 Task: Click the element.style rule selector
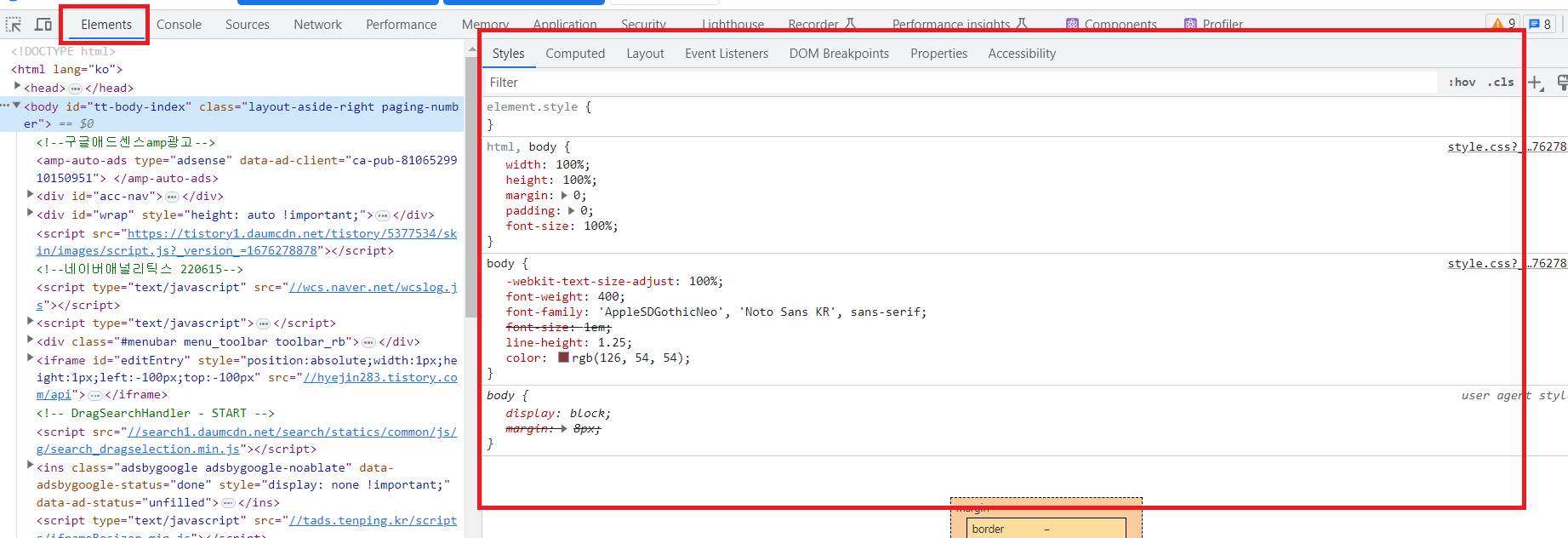click(x=532, y=107)
